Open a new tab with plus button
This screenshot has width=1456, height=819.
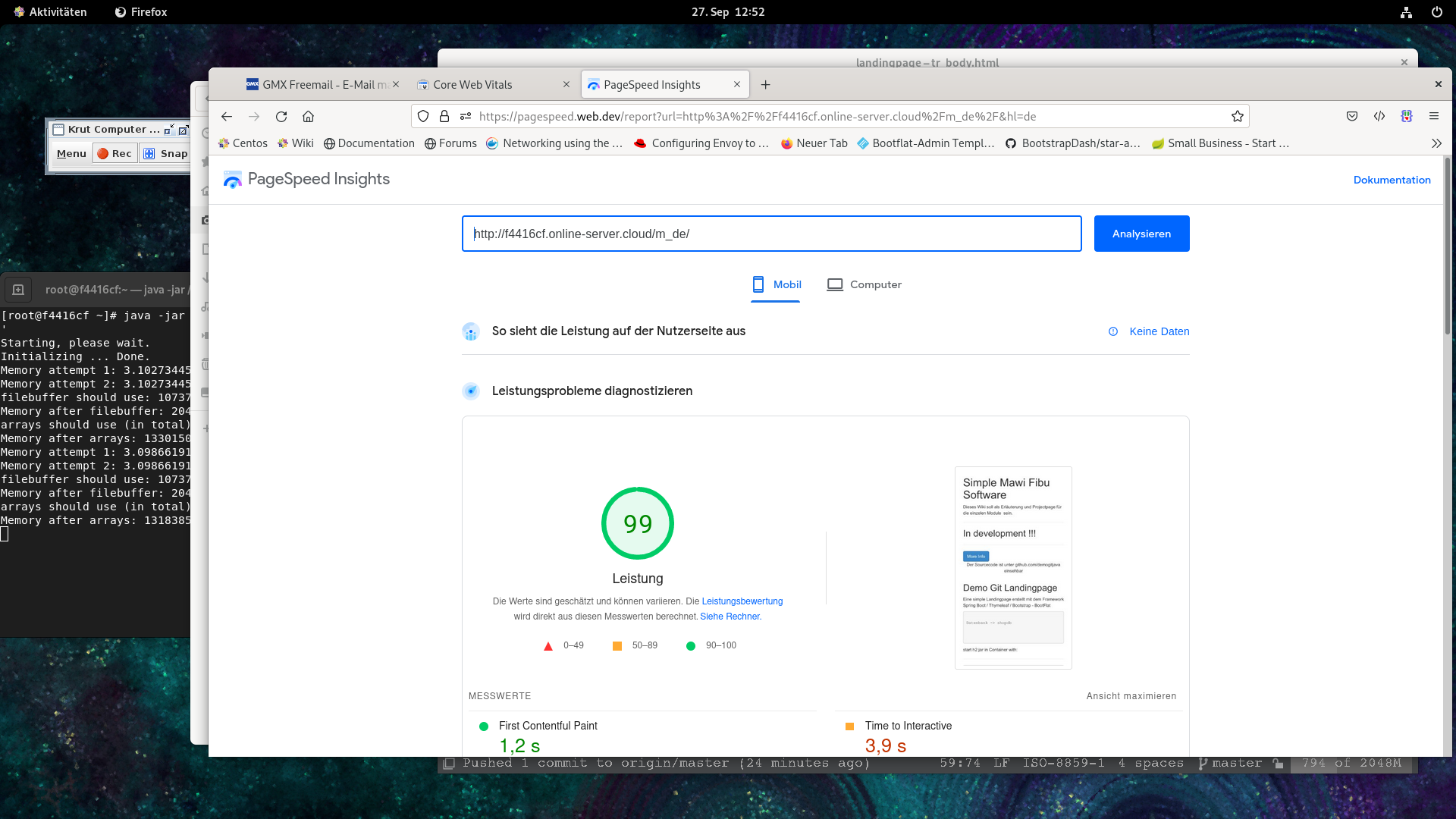(x=765, y=85)
